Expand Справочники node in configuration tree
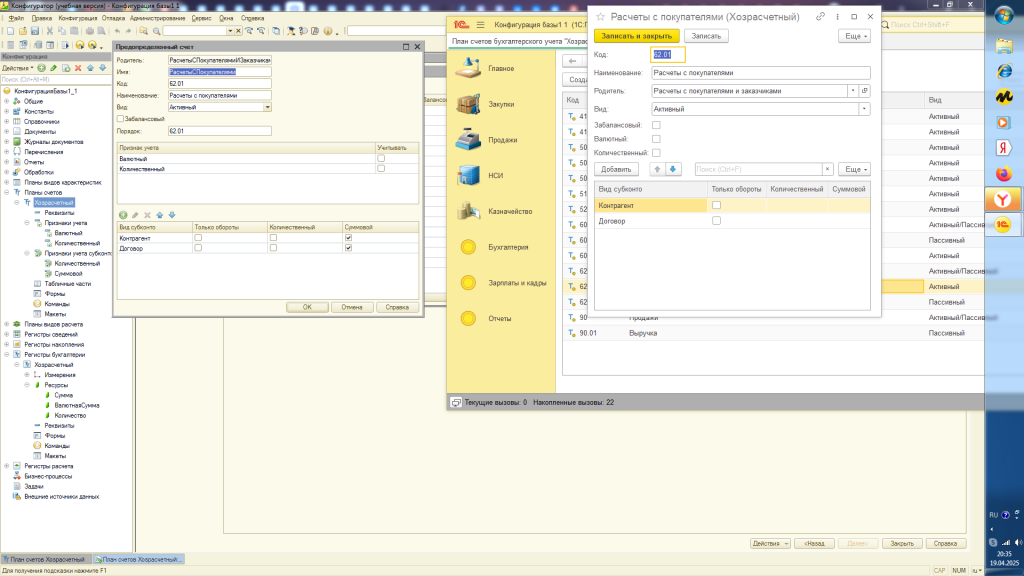The width and height of the screenshot is (1024, 576). pos(7,121)
